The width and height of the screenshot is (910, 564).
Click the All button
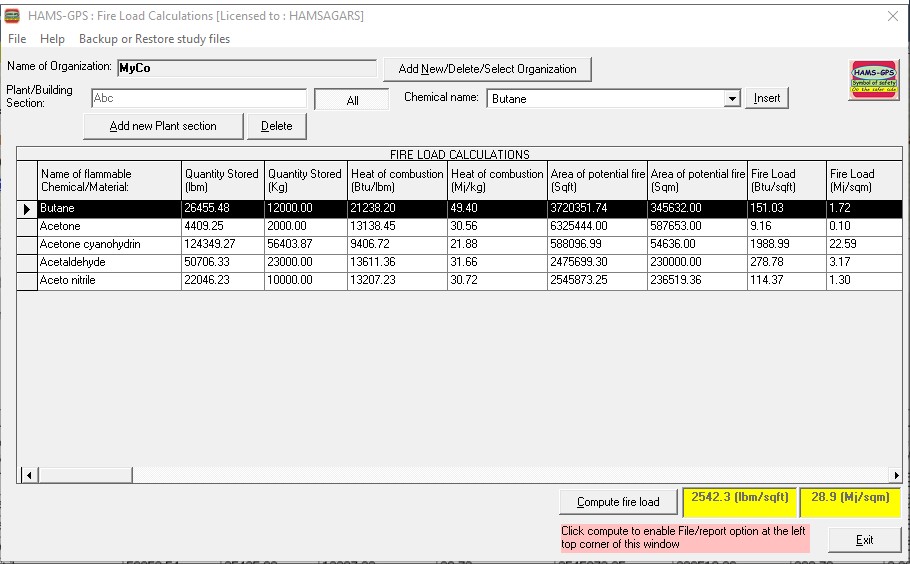[x=352, y=100]
